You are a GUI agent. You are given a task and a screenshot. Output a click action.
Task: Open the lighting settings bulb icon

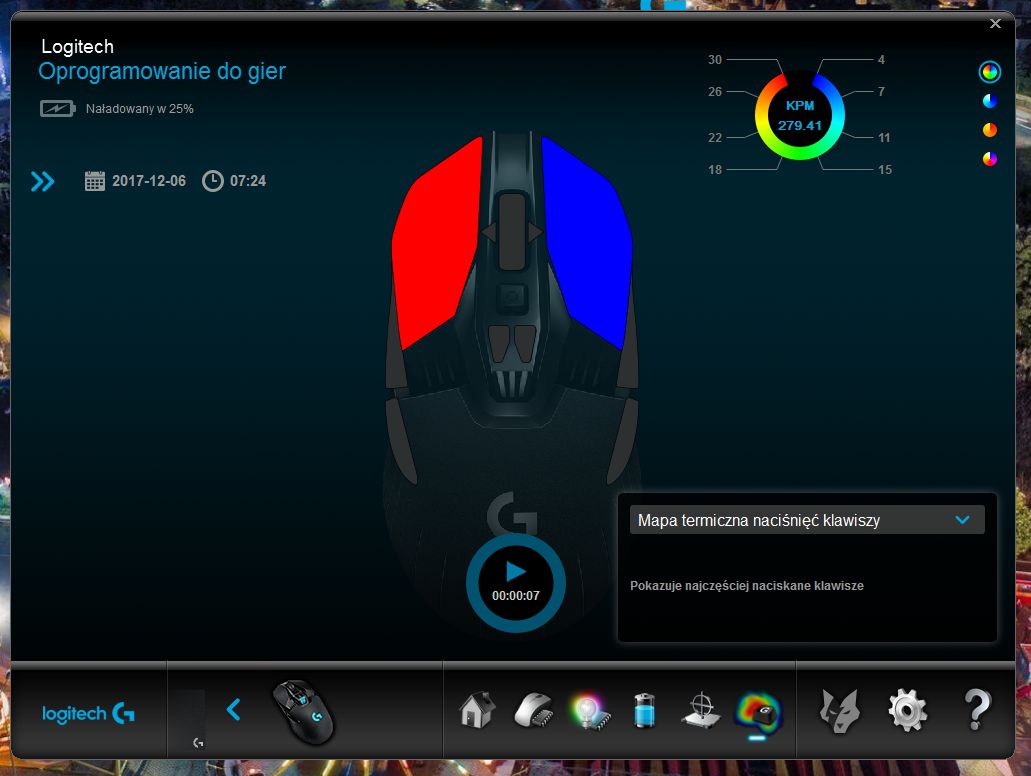click(x=590, y=711)
